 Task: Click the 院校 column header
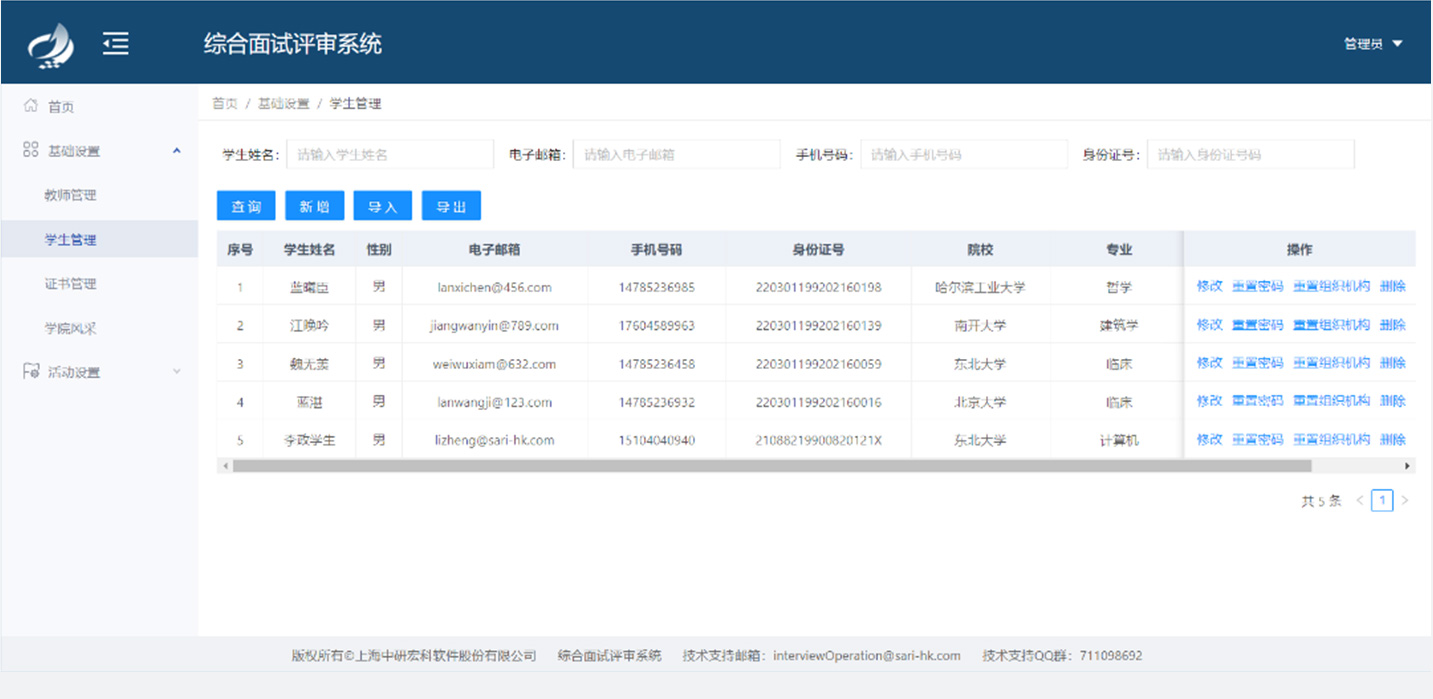[x=980, y=249]
